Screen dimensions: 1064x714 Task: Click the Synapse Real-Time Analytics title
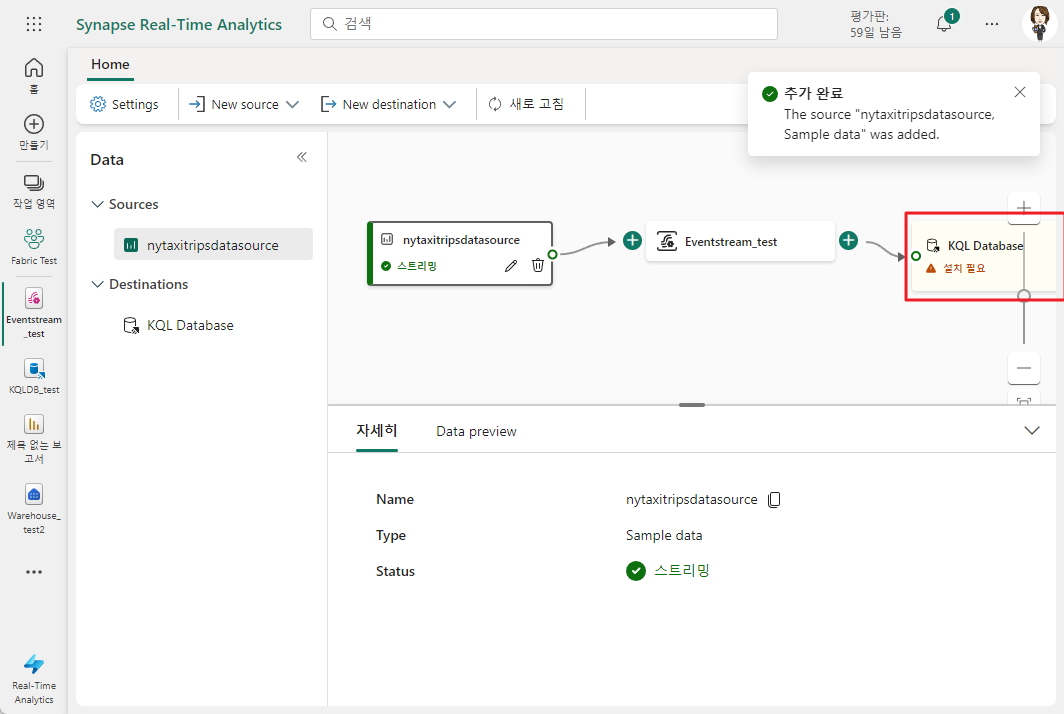(178, 24)
